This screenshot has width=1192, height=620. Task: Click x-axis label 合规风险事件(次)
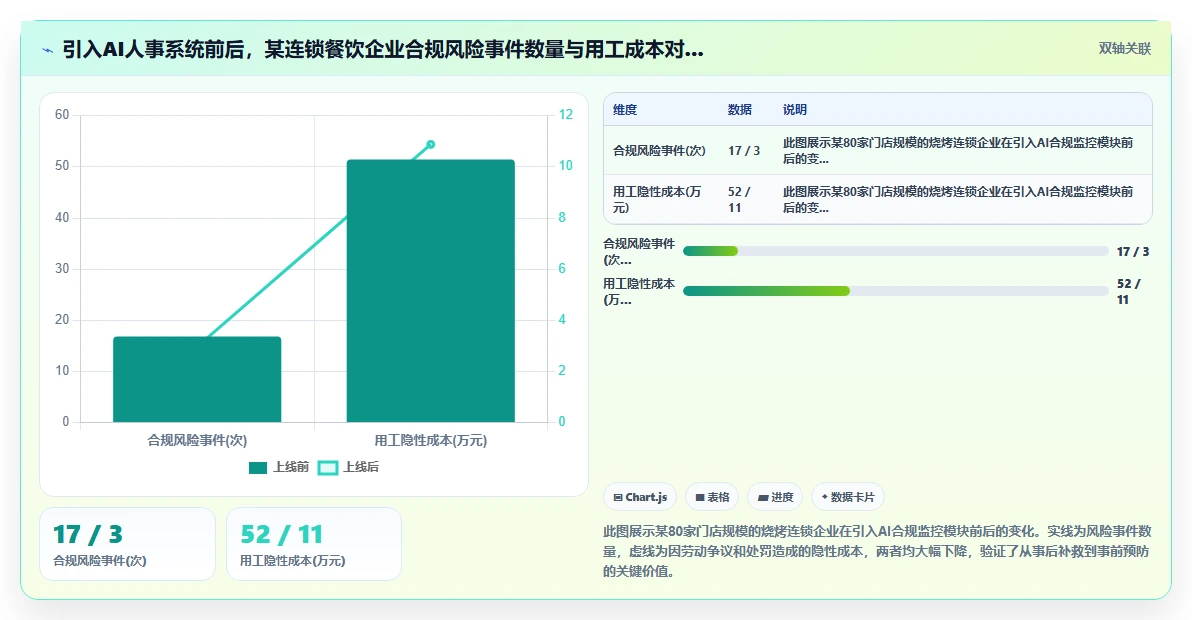click(x=197, y=440)
